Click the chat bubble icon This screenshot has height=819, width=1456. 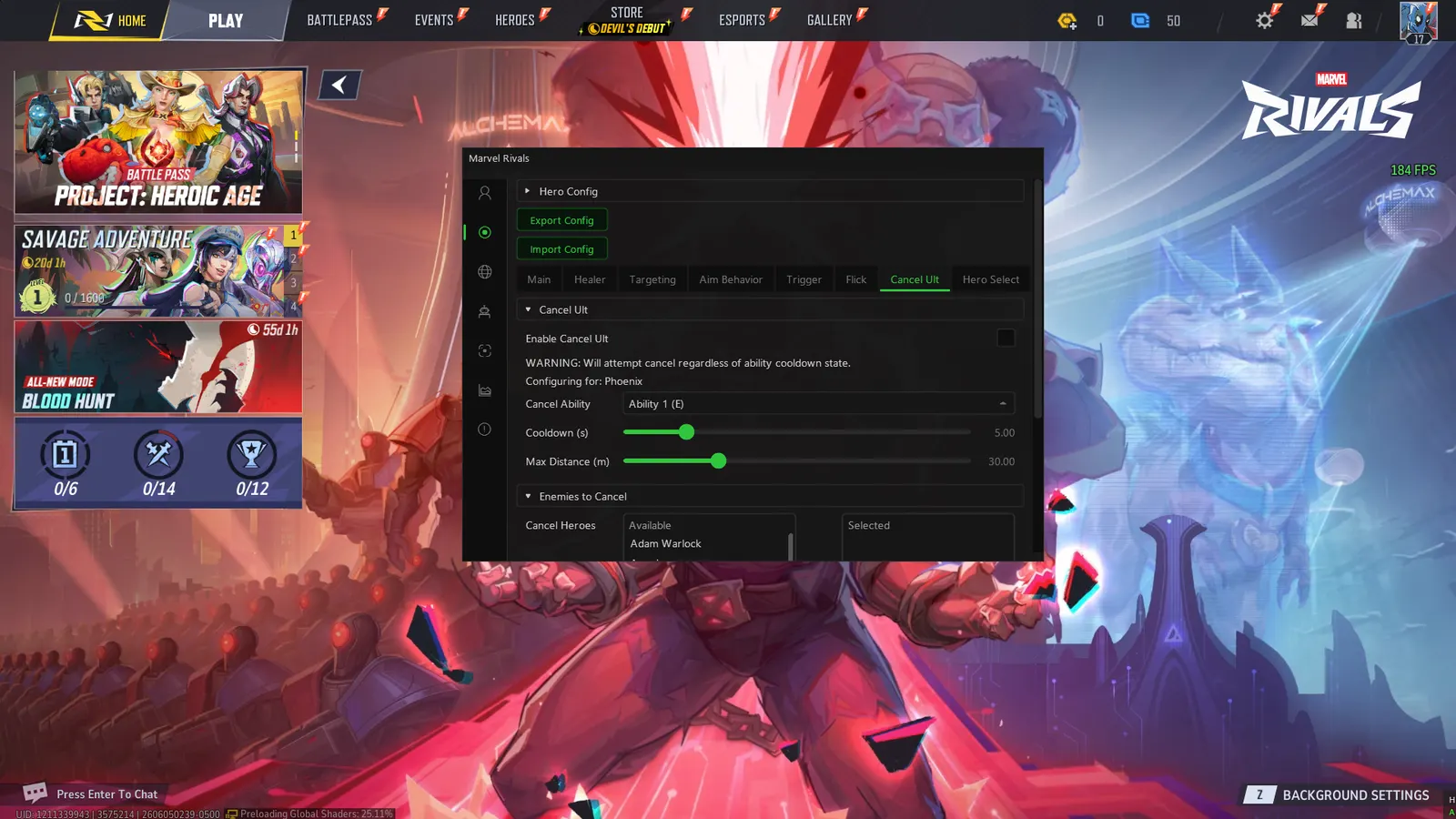tap(35, 793)
